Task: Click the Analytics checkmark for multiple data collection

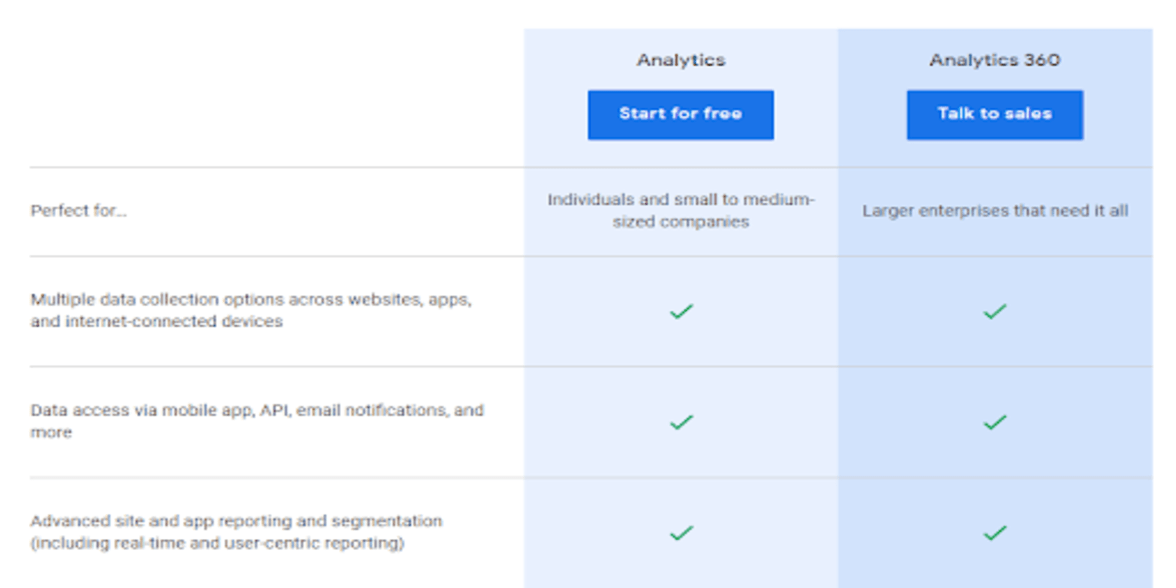Action: (x=681, y=312)
